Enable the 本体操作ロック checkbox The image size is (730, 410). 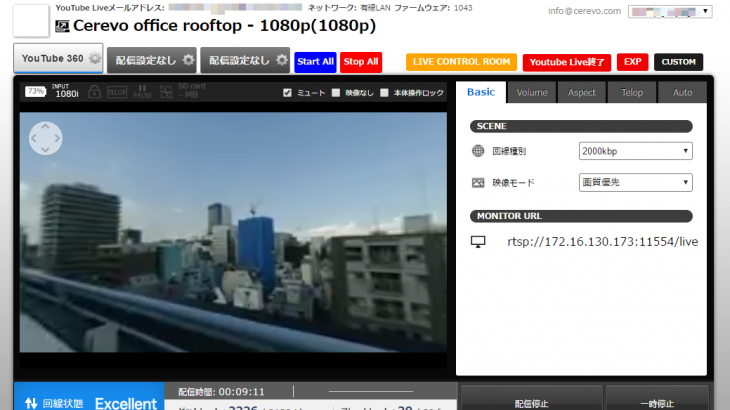pyautogui.click(x=384, y=93)
